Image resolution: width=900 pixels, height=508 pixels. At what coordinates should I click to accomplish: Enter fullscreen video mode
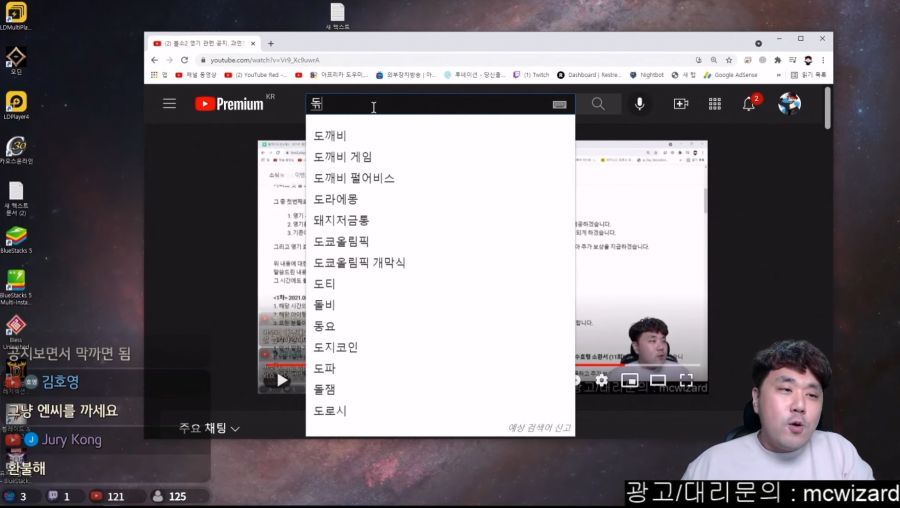pos(686,379)
